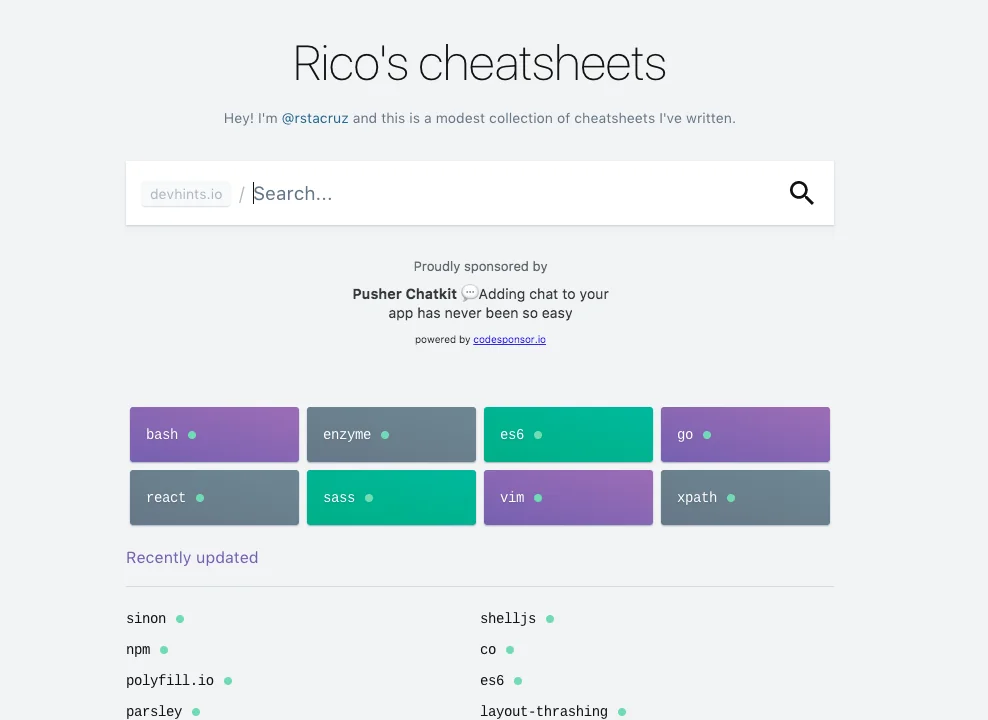Click the green dot beside npm
This screenshot has height=720, width=988.
tap(163, 650)
